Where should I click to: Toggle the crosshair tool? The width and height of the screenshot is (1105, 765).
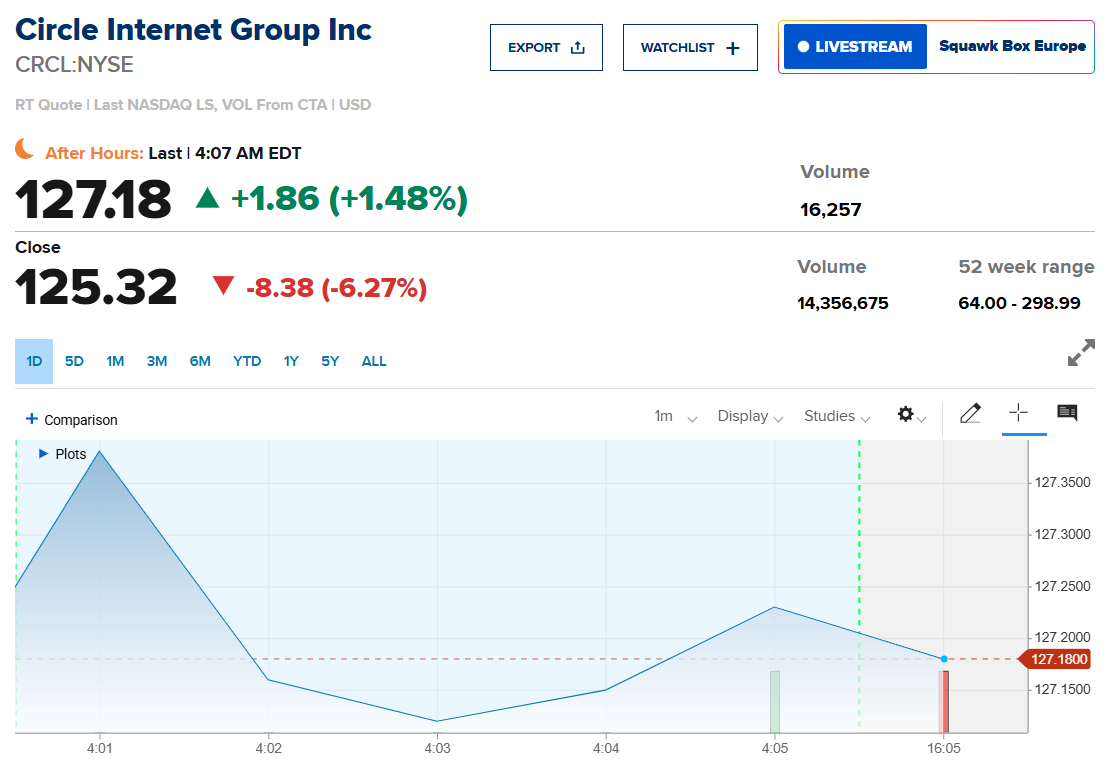(1018, 413)
